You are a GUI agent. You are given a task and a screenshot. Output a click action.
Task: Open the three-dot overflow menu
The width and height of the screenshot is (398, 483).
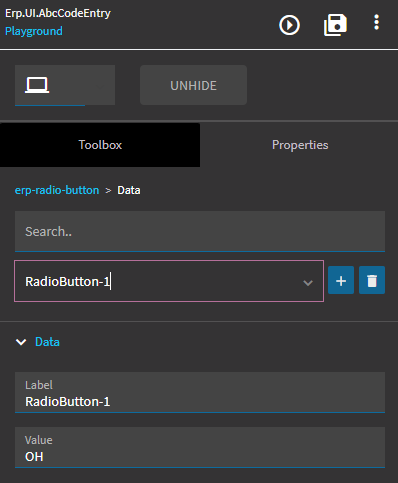[x=376, y=22]
